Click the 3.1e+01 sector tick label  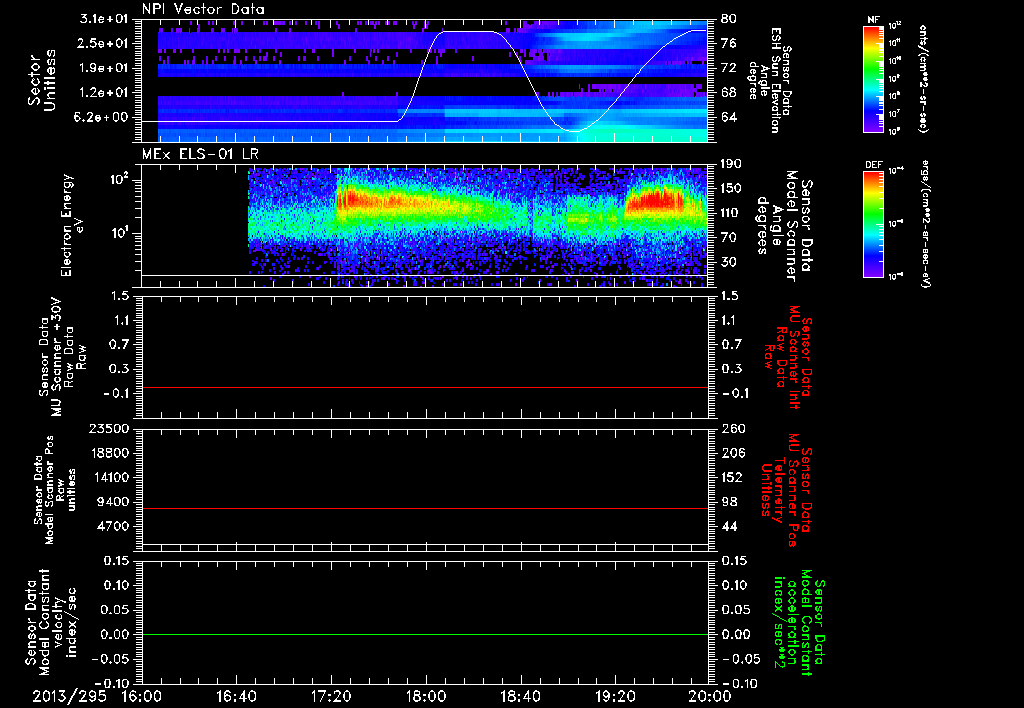point(106,19)
